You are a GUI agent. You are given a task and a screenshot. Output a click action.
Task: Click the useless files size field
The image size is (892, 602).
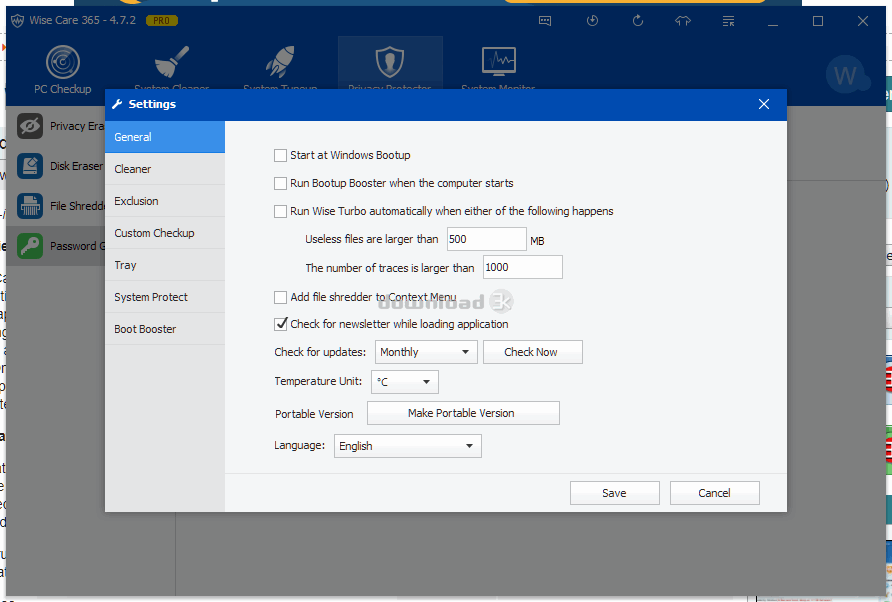(x=486, y=239)
